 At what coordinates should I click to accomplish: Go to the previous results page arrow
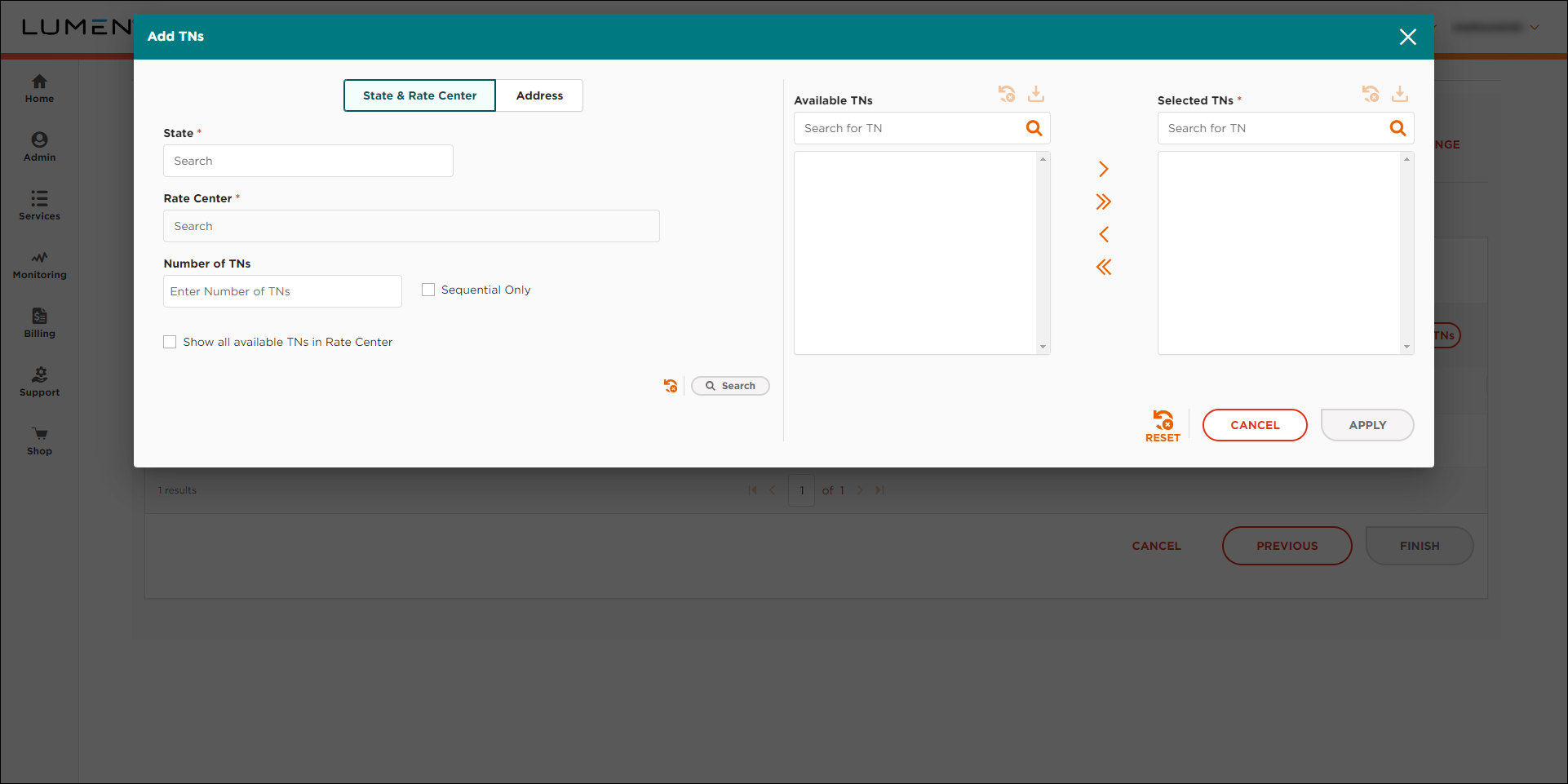click(x=773, y=489)
